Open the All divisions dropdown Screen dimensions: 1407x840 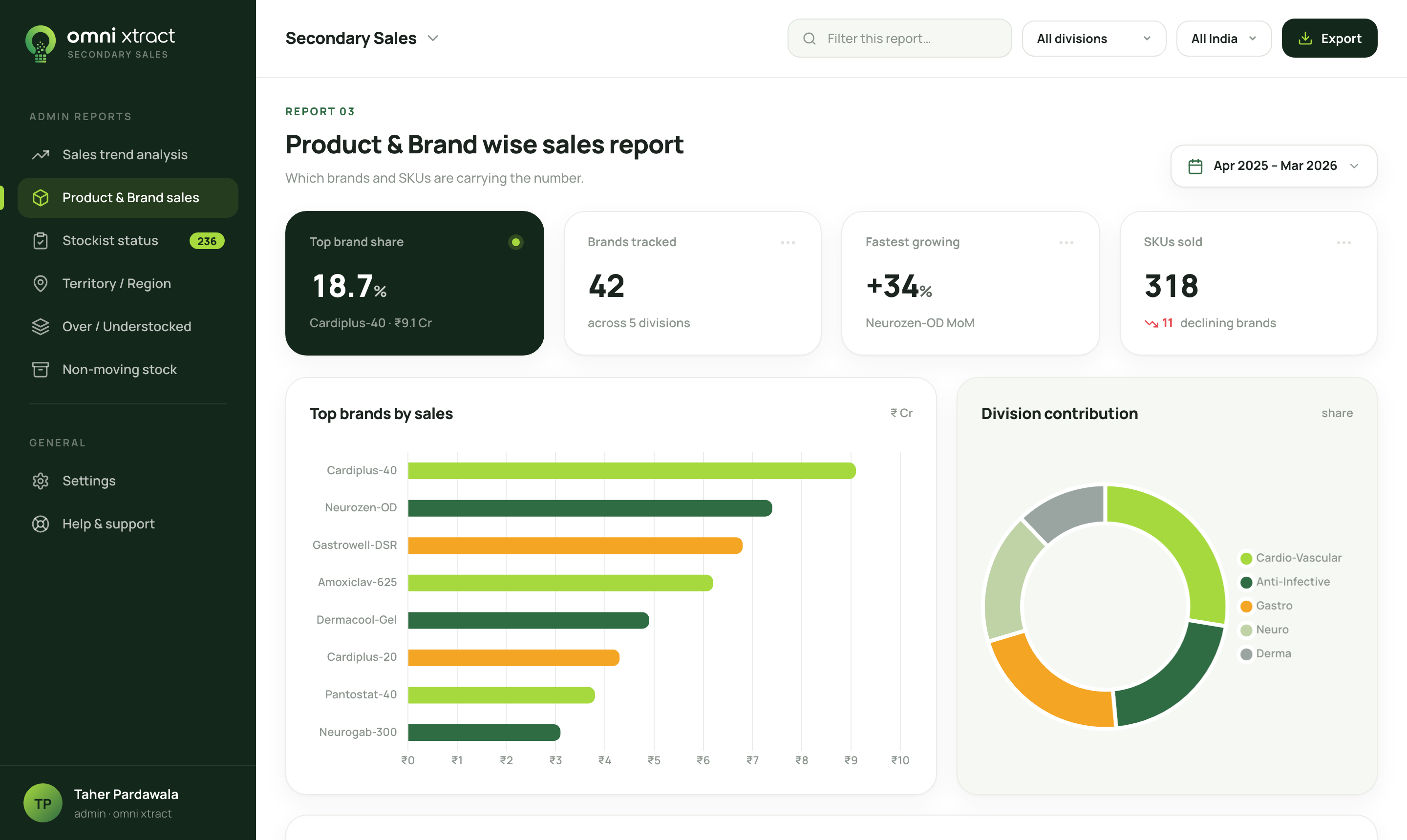1093,39
